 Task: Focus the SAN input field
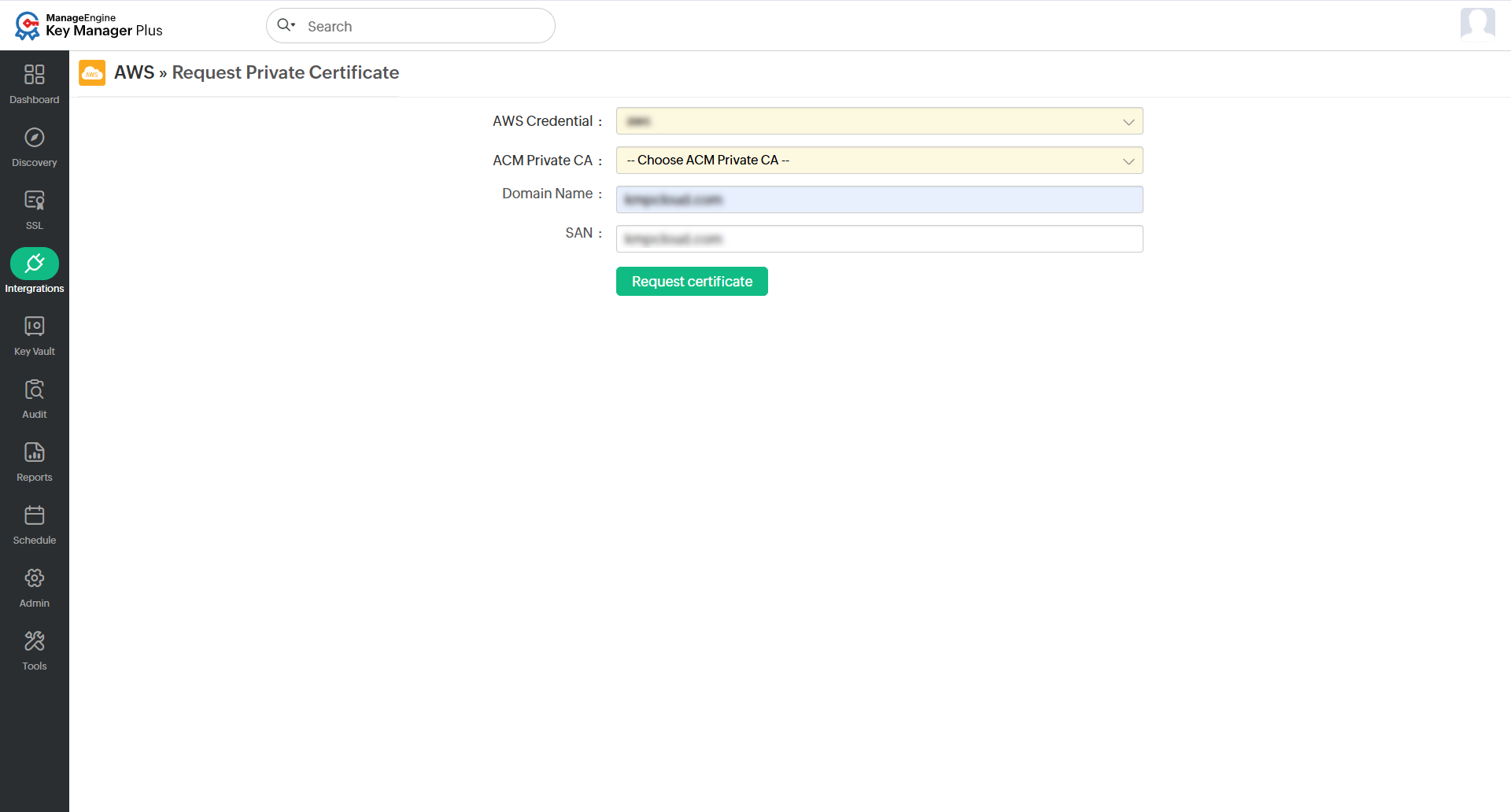(x=879, y=239)
